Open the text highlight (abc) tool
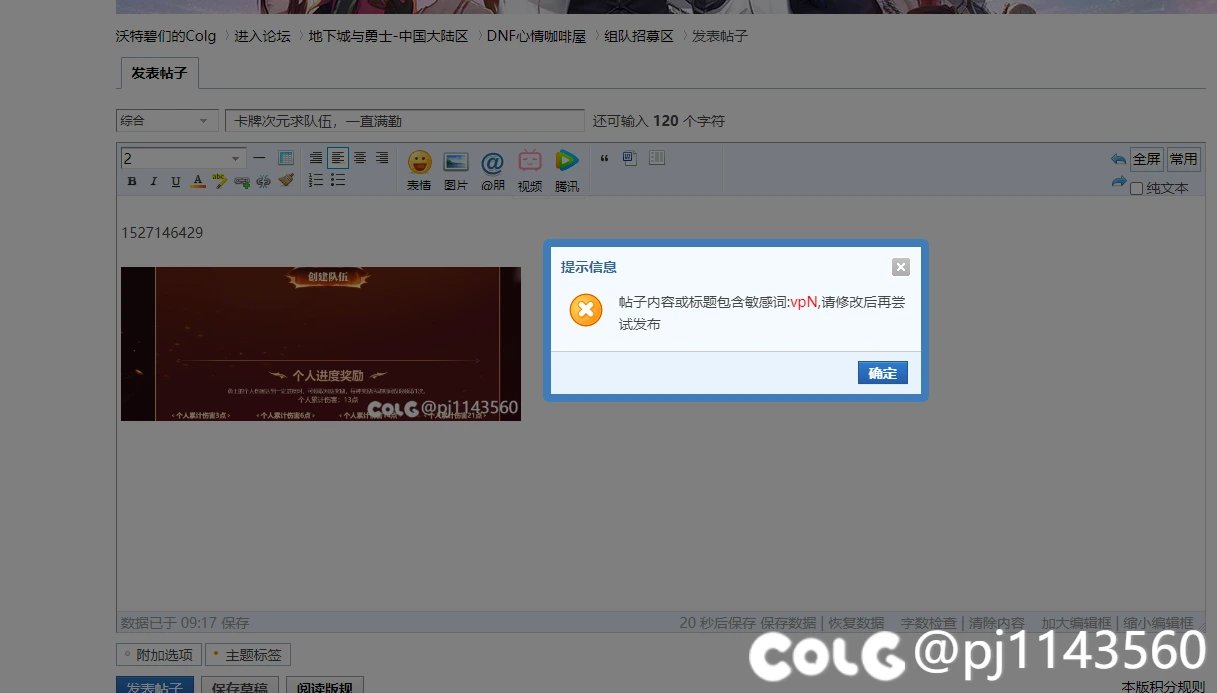Image resolution: width=1217 pixels, height=693 pixels. tap(220, 181)
